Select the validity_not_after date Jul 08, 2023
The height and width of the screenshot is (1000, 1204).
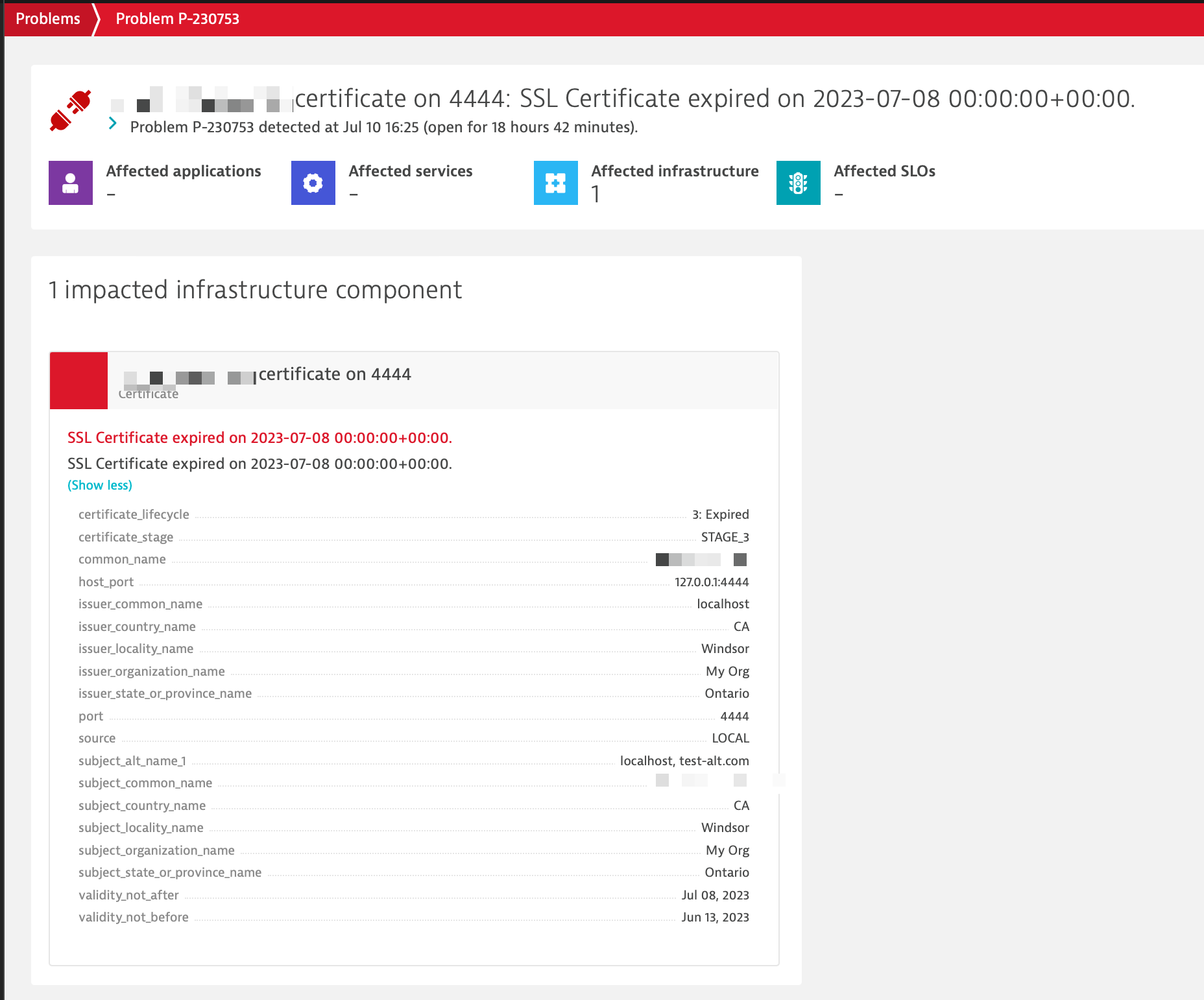716,895
